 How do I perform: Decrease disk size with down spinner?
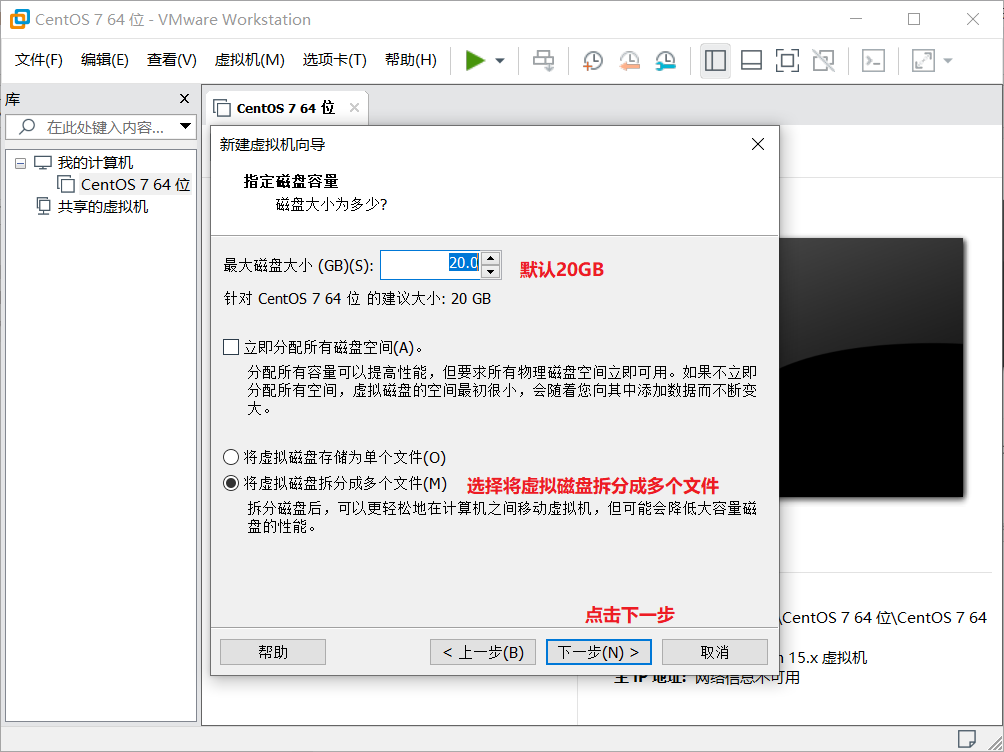[x=490, y=272]
